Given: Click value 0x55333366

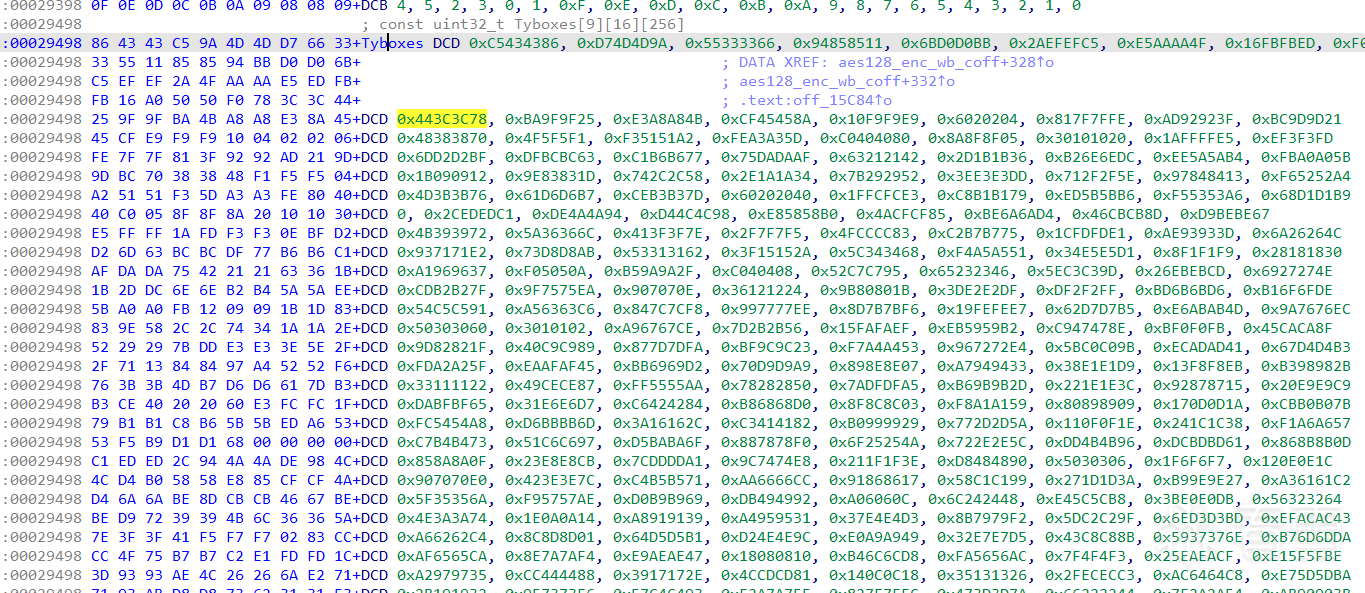Looking at the screenshot, I should [730, 44].
